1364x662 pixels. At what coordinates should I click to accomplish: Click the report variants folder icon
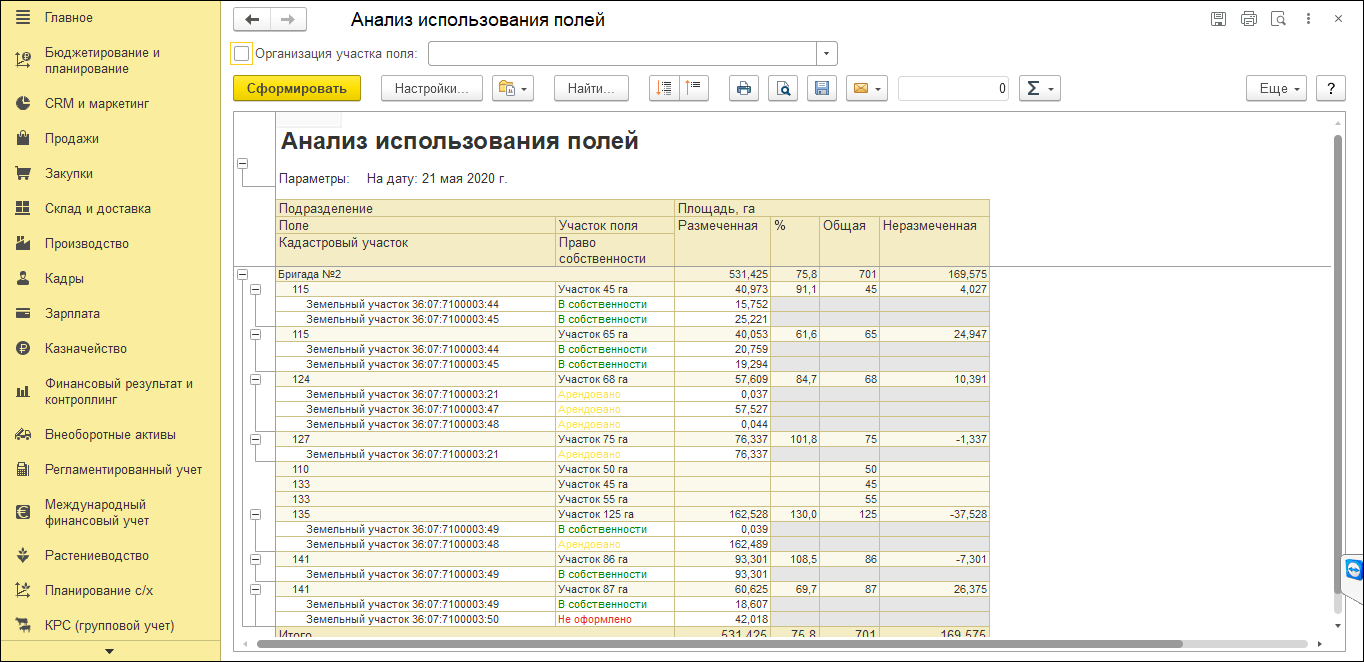(514, 89)
